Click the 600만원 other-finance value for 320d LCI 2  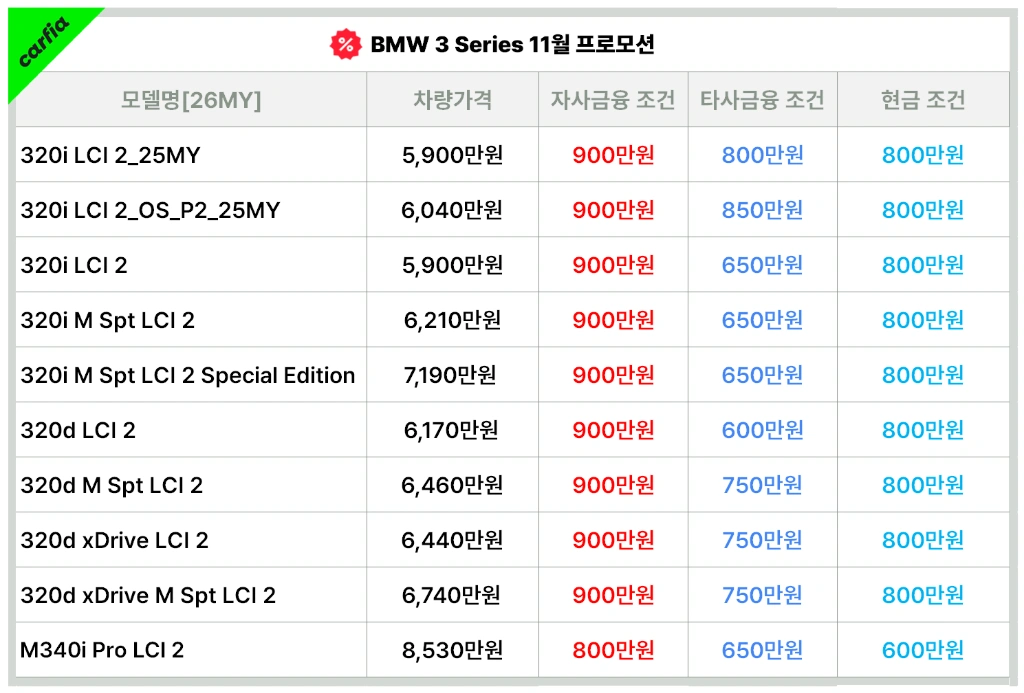(762, 430)
